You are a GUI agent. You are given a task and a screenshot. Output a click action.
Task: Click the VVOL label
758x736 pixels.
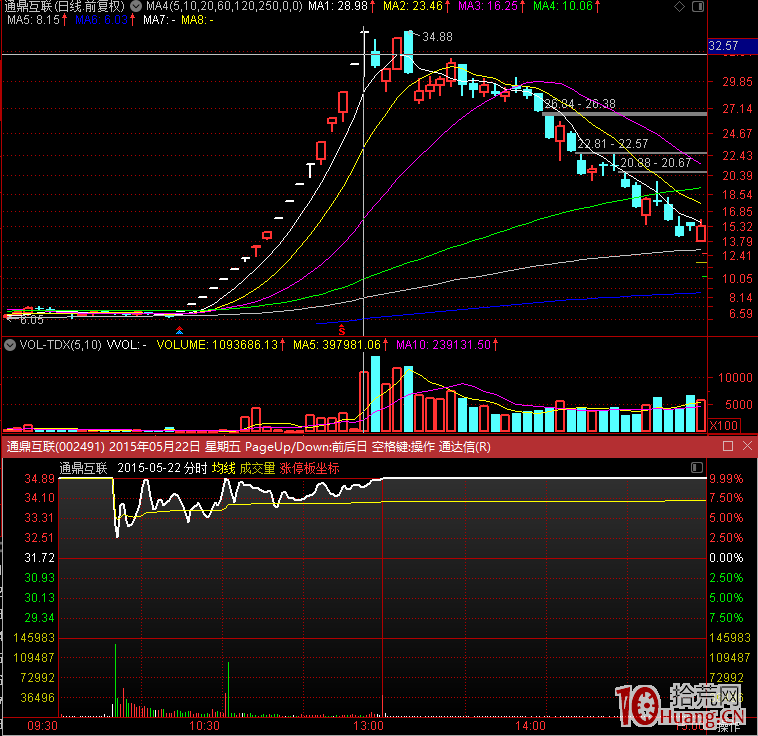click(126, 345)
